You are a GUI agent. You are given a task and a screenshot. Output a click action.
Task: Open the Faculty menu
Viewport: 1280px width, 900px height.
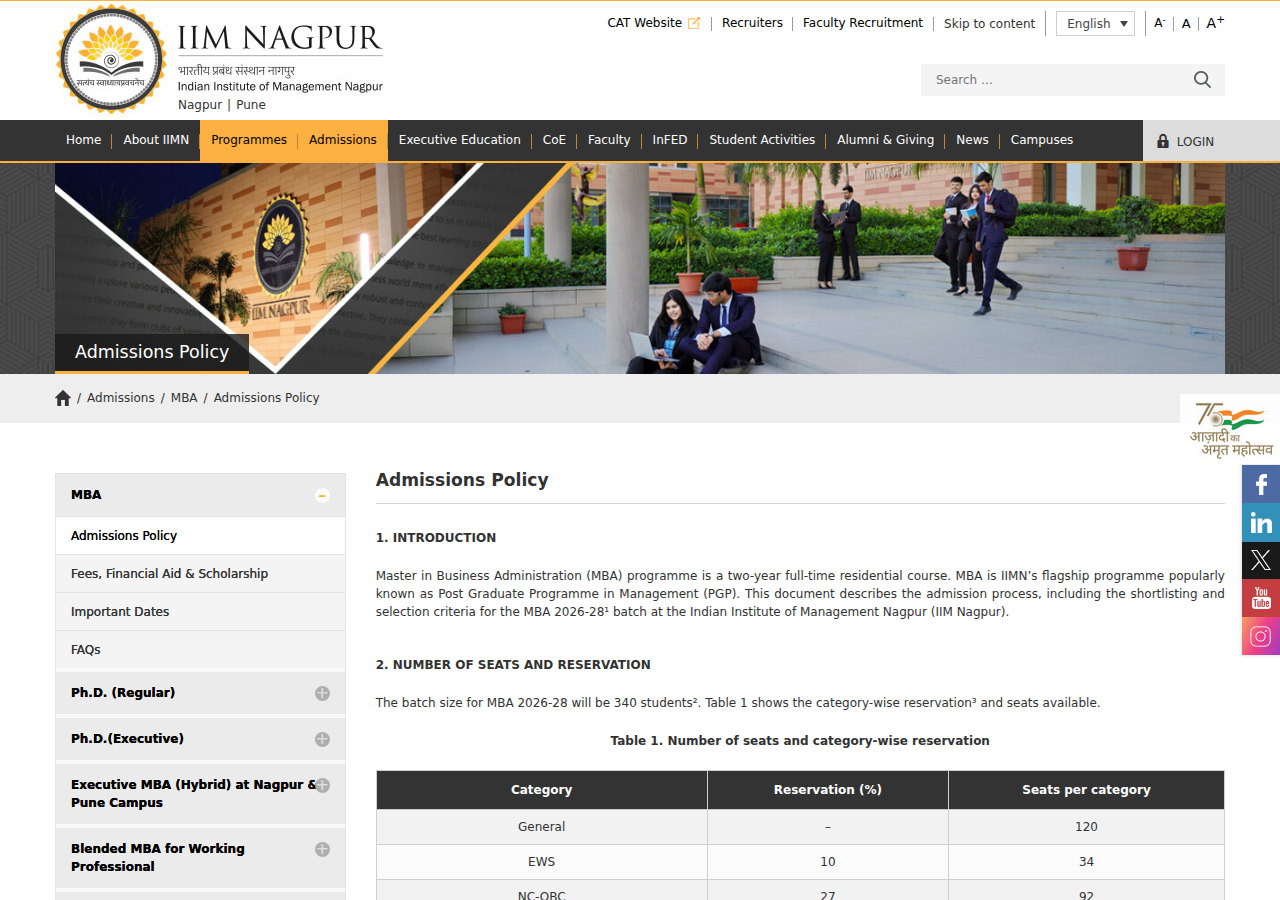(609, 140)
